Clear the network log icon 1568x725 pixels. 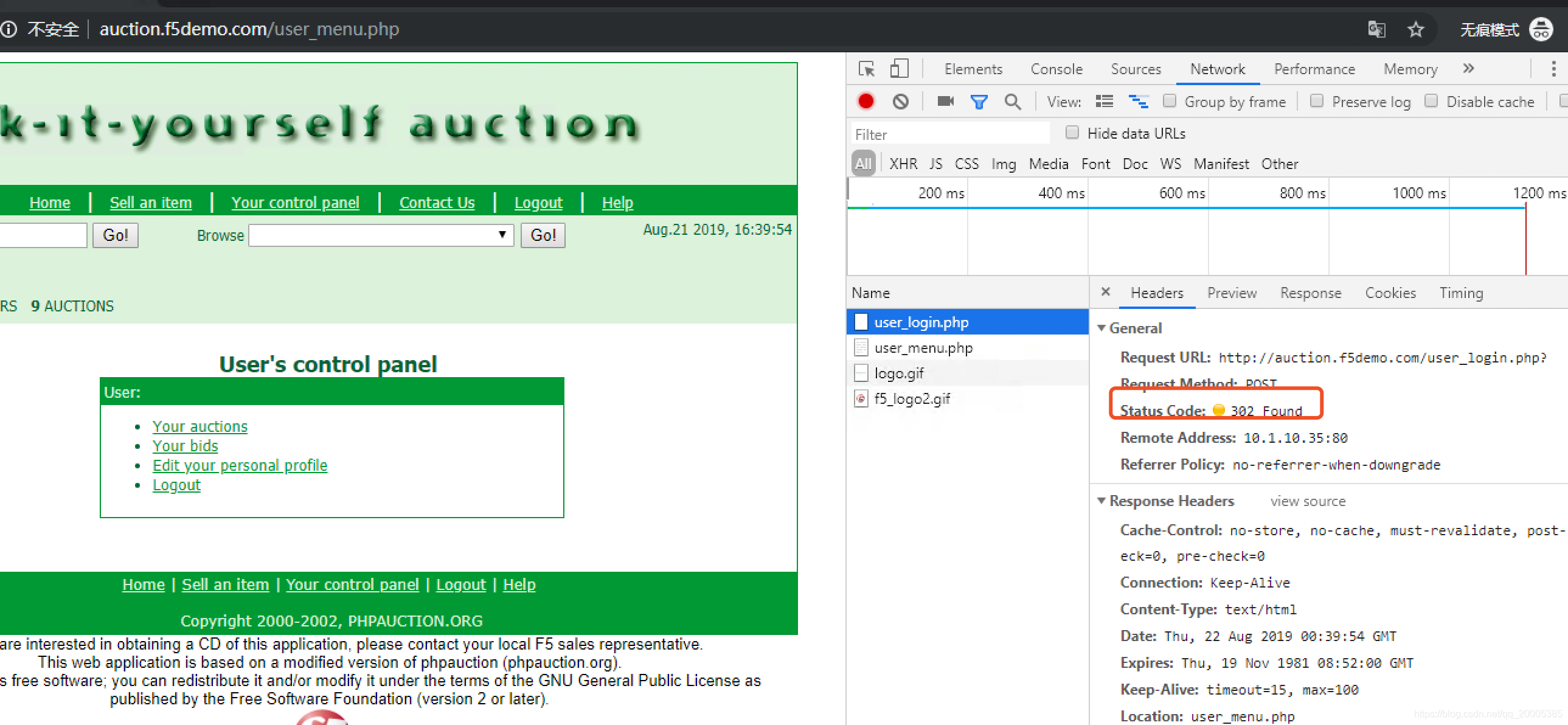[x=900, y=101]
